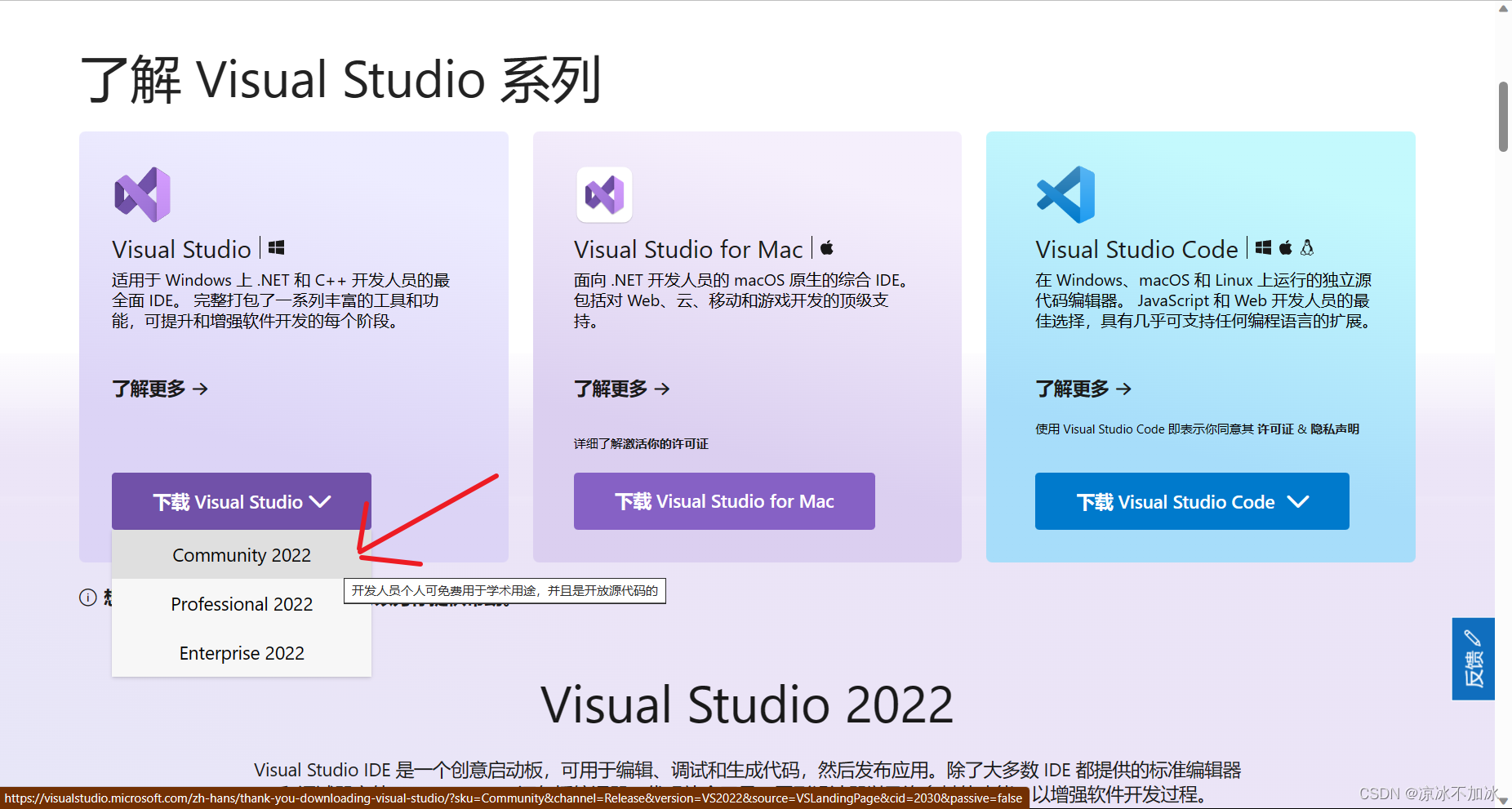Click the purple Visual Studio logo icon

tap(142, 195)
